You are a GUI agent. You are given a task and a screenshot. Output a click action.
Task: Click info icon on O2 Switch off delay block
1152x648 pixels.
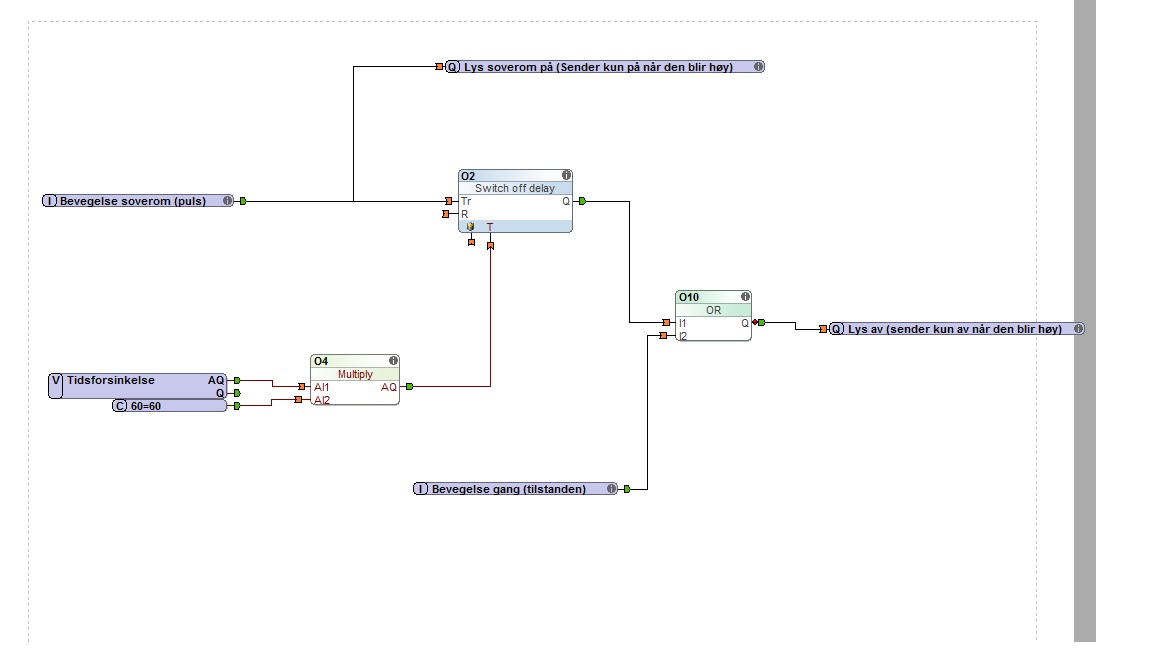[x=566, y=176]
